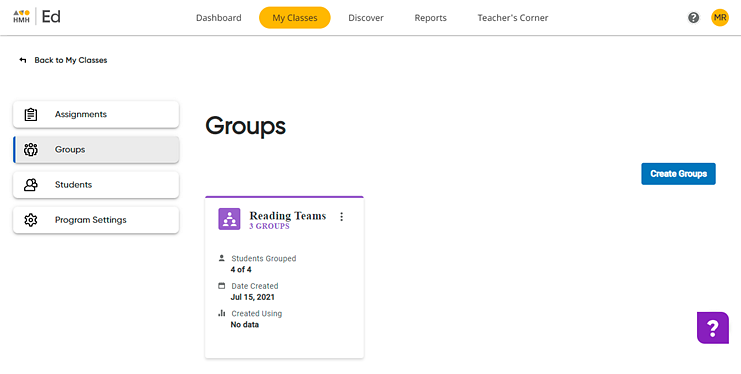The image size is (741, 374).
Task: Click the 'No data' value
Action: click(245, 325)
